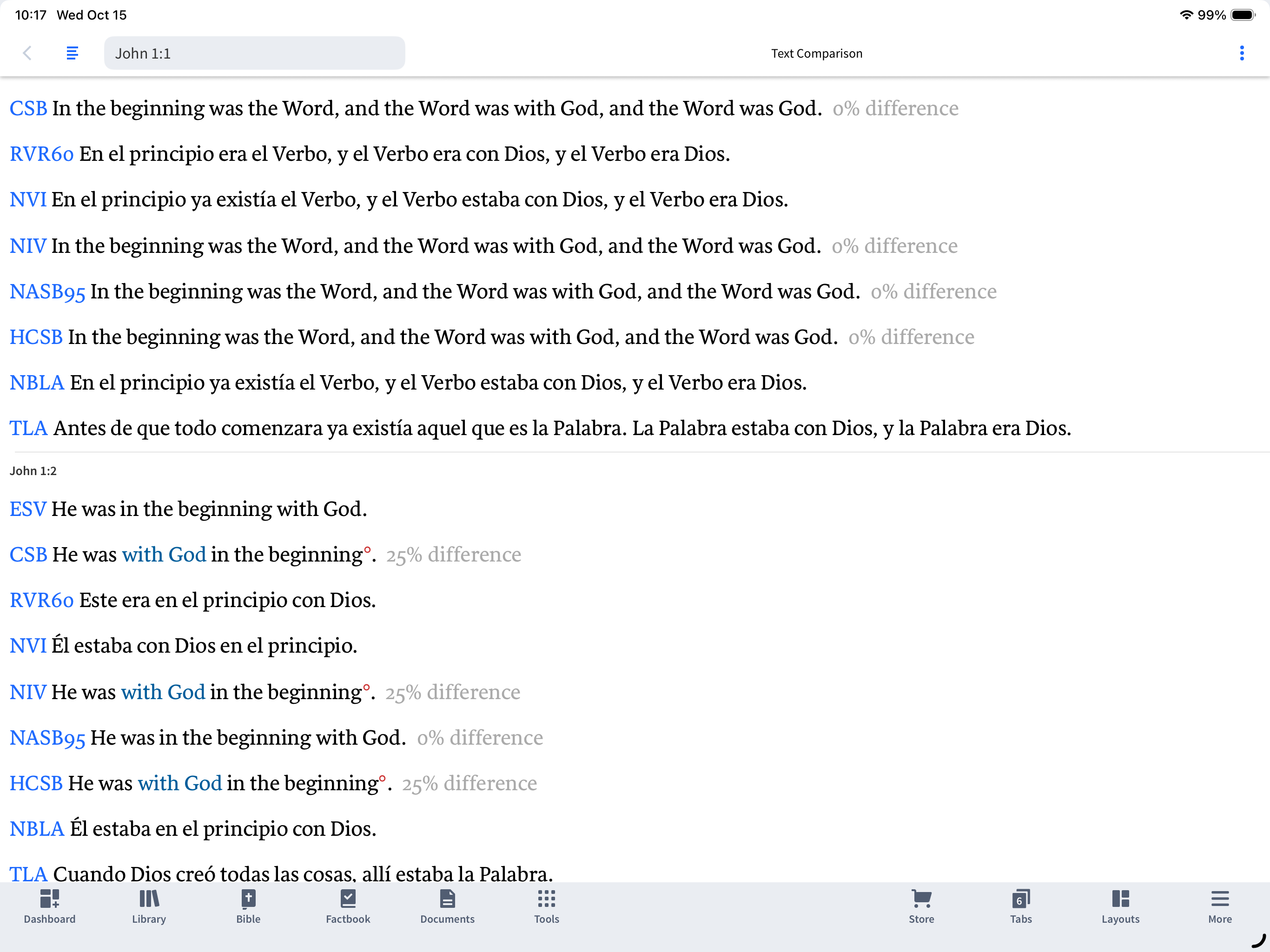Open NIV version link in John 1:1
The width and height of the screenshot is (1270, 952).
(27, 246)
